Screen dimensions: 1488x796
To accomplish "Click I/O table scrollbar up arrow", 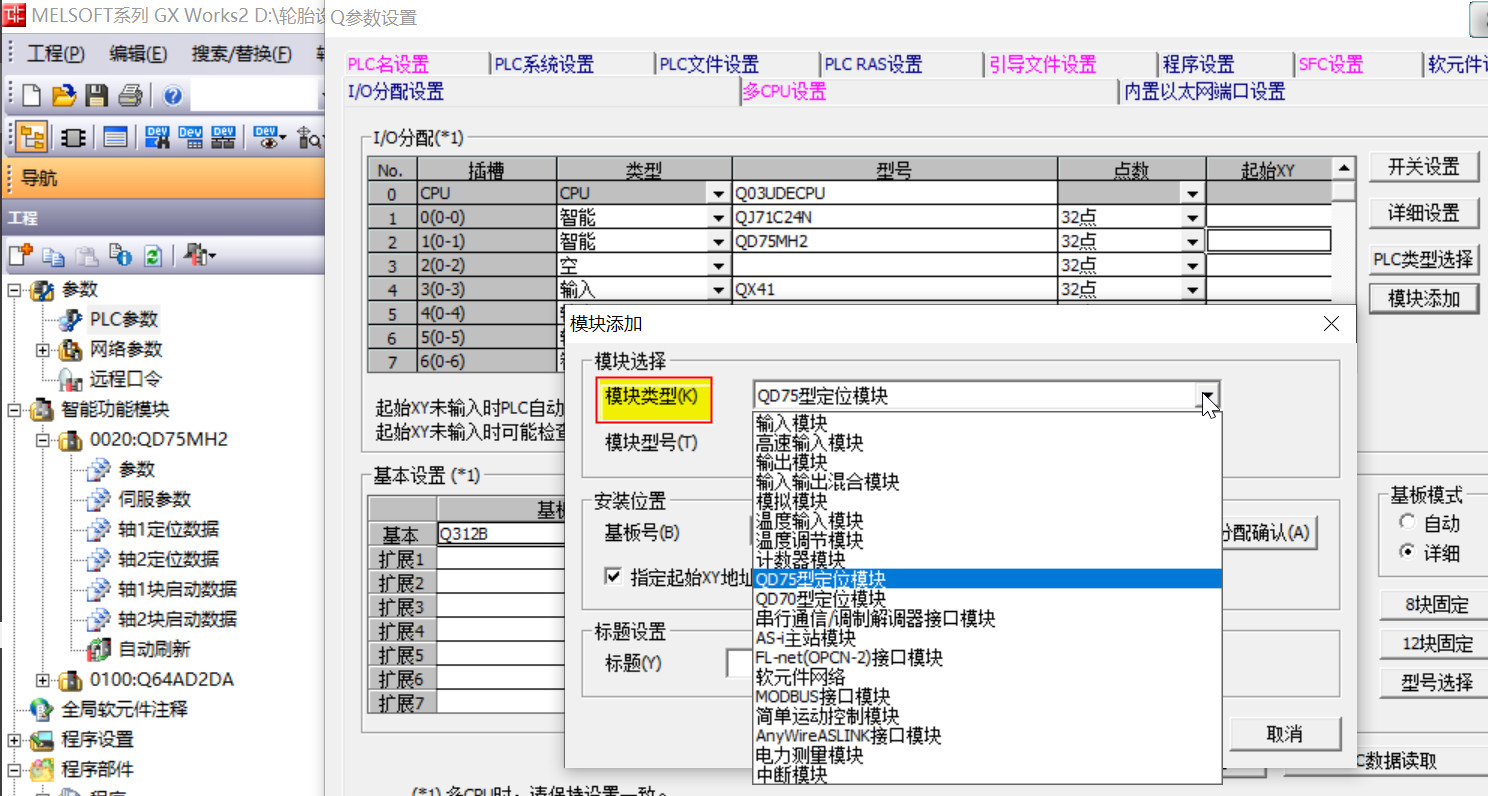I will (1343, 169).
